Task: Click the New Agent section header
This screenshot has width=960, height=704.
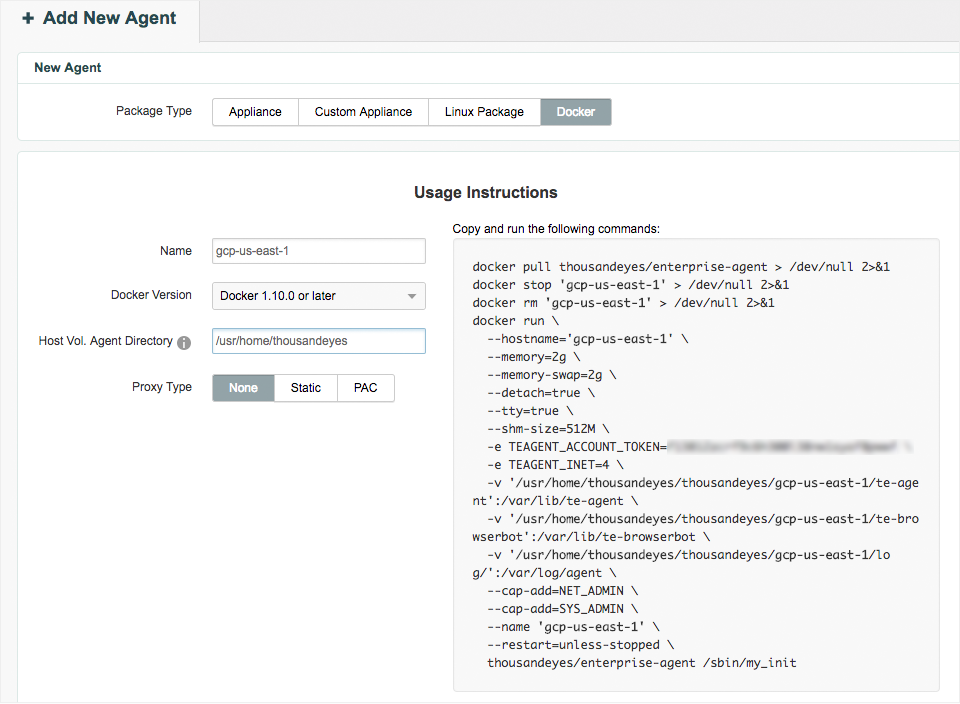Action: click(68, 68)
